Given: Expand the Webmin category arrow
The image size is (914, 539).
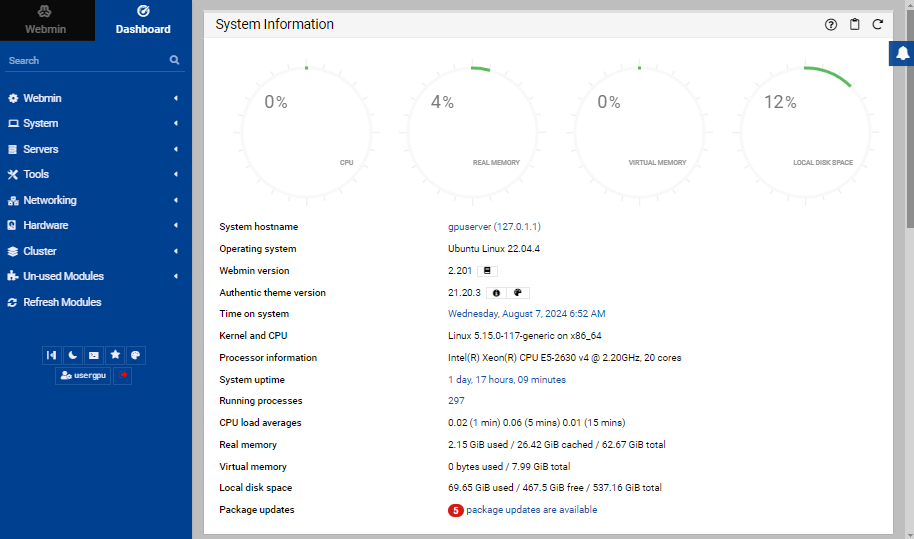Looking at the screenshot, I should (x=175, y=98).
